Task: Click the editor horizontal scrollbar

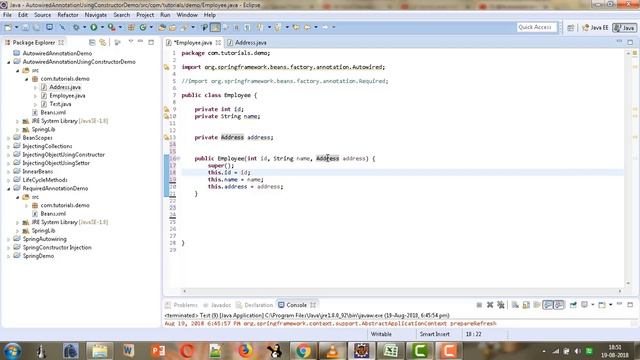Action: click(x=402, y=291)
